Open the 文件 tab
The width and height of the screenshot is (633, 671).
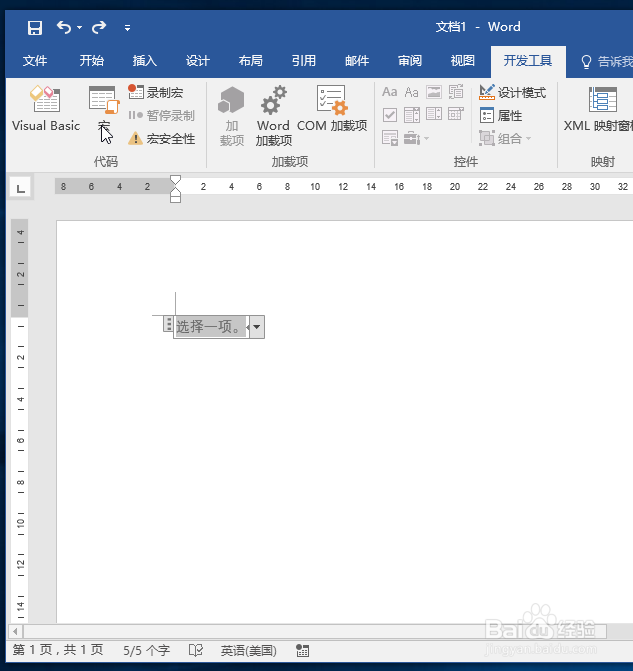[x=35, y=61]
